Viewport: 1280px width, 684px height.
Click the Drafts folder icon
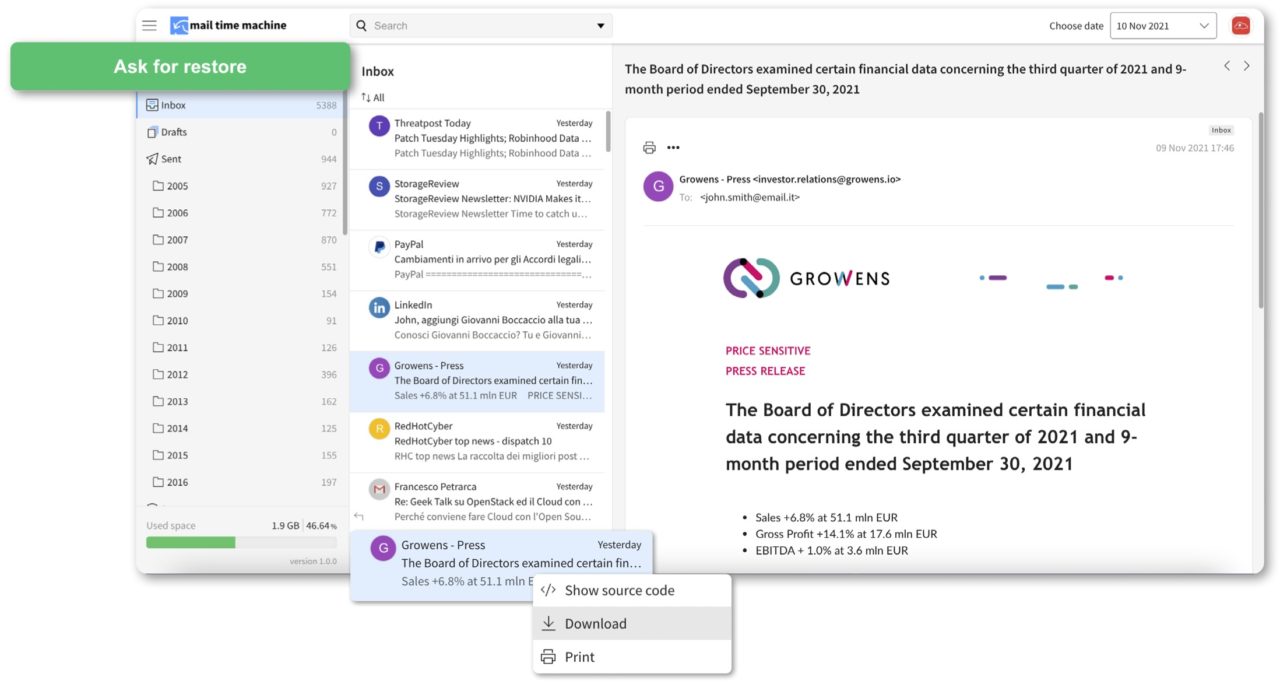point(152,132)
